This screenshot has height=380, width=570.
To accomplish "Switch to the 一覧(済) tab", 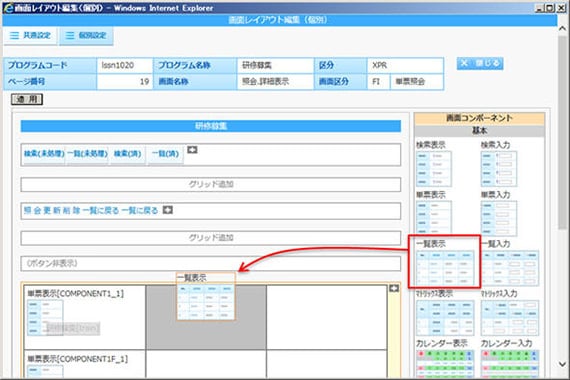I will tap(165, 154).
